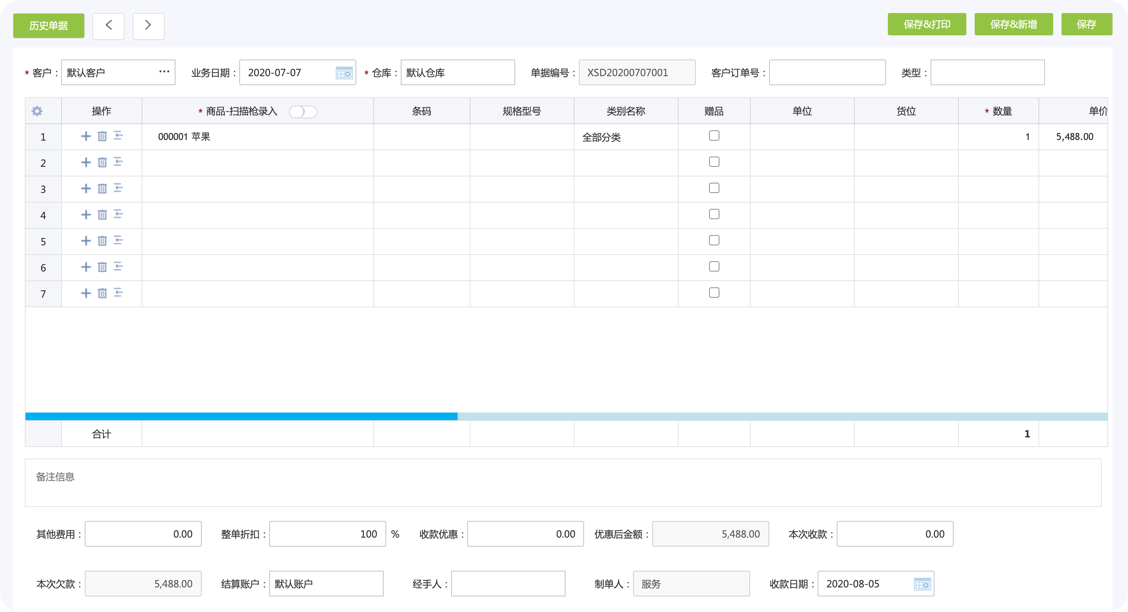Open 历史单据 history list
Image resolution: width=1128 pixels, height=612 pixels.
[x=48, y=26]
